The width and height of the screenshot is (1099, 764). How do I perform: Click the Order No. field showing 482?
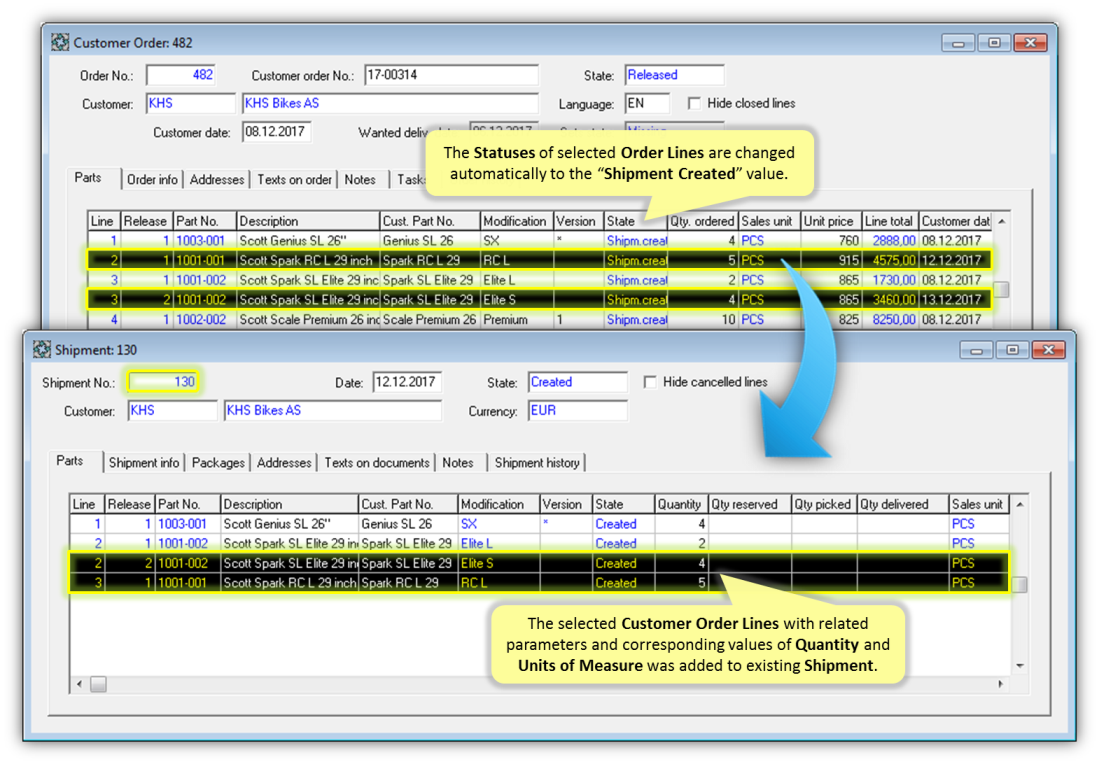pos(180,75)
